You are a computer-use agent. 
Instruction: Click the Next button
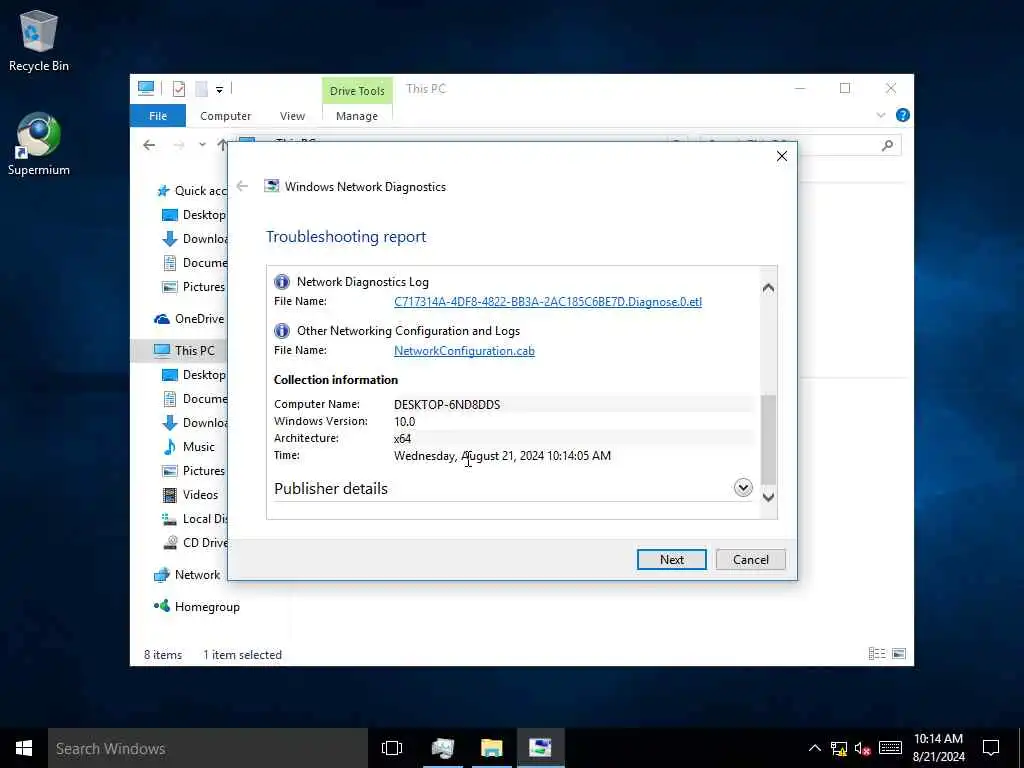pos(671,560)
